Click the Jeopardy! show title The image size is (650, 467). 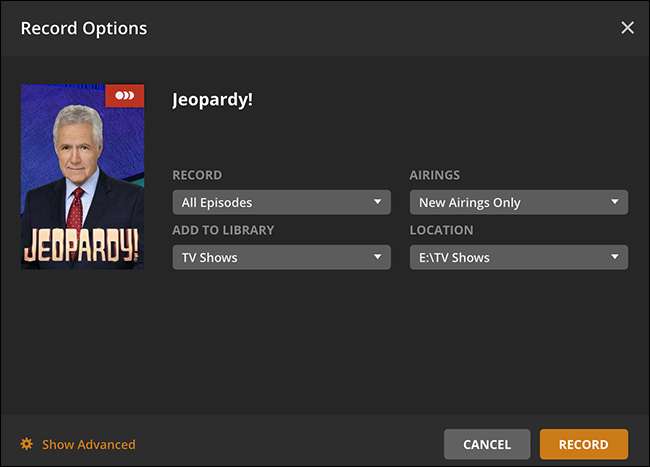tap(212, 100)
